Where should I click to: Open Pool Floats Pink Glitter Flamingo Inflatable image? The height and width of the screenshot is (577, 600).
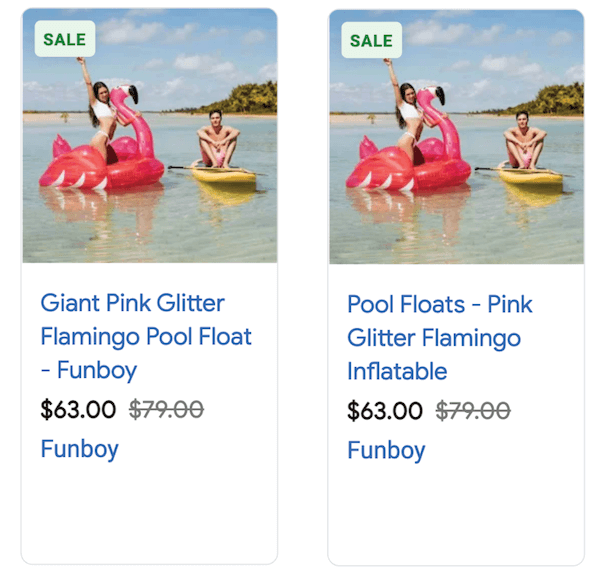[456, 136]
